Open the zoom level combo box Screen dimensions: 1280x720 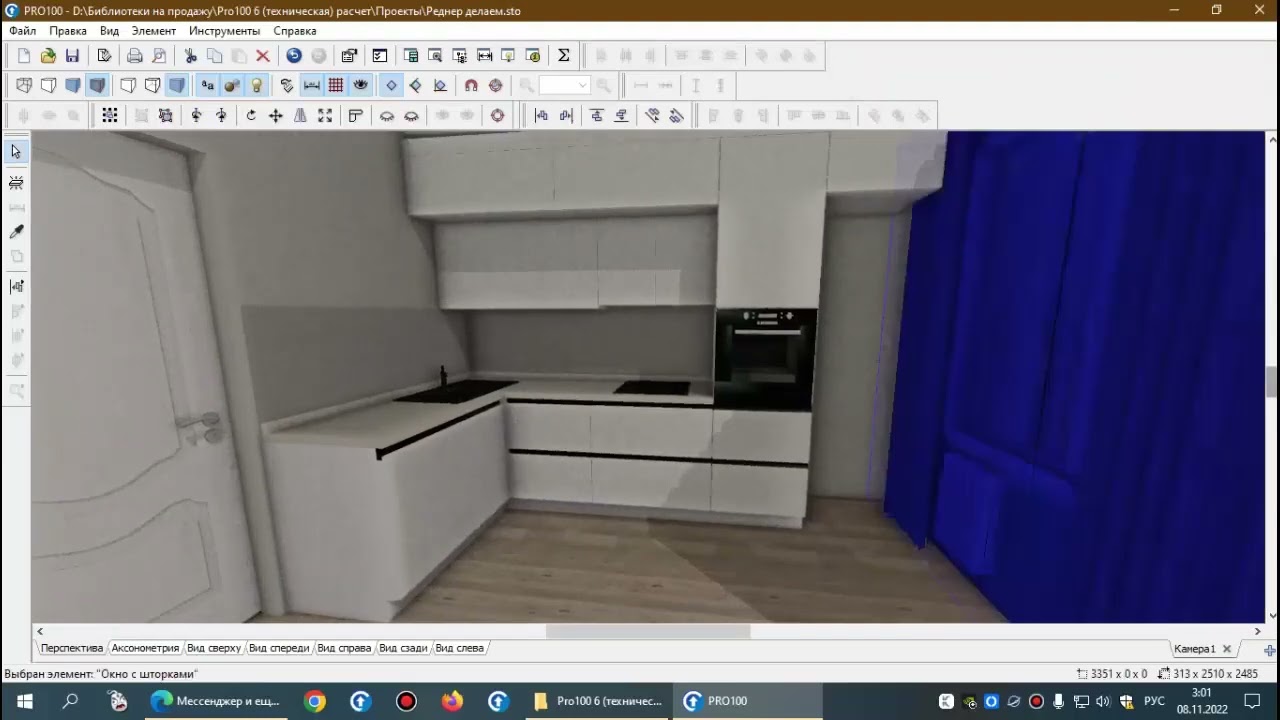pos(564,85)
